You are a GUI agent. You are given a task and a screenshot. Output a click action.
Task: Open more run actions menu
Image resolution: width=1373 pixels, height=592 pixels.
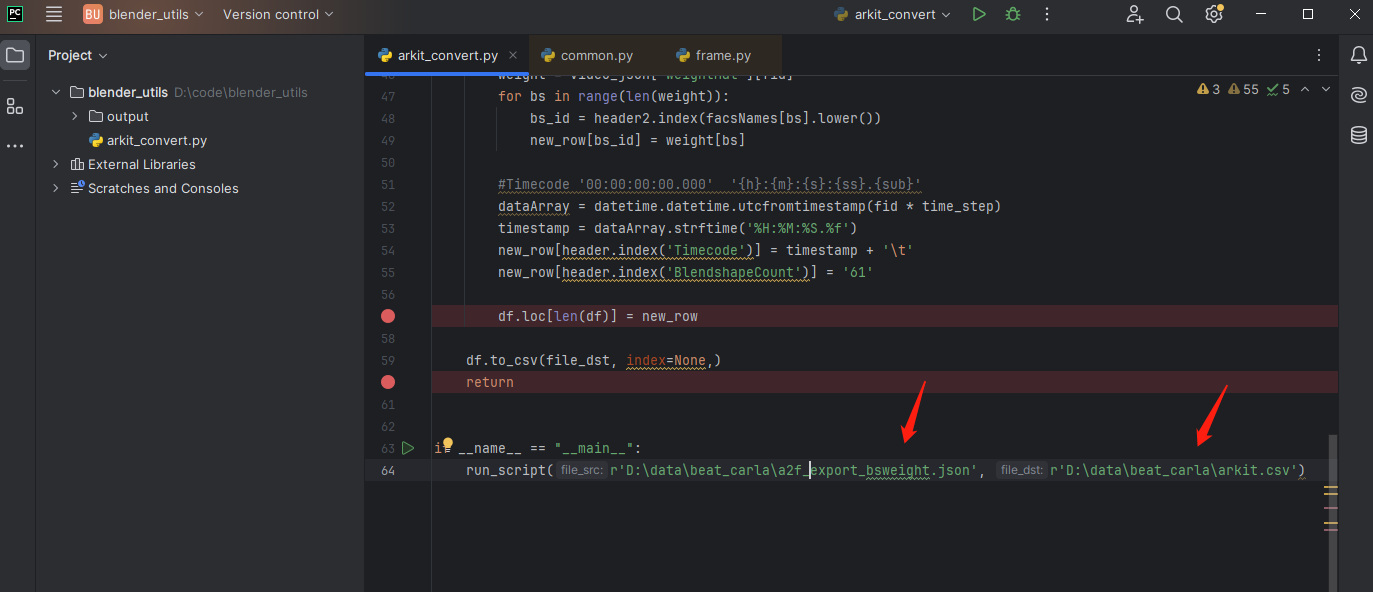[1047, 14]
